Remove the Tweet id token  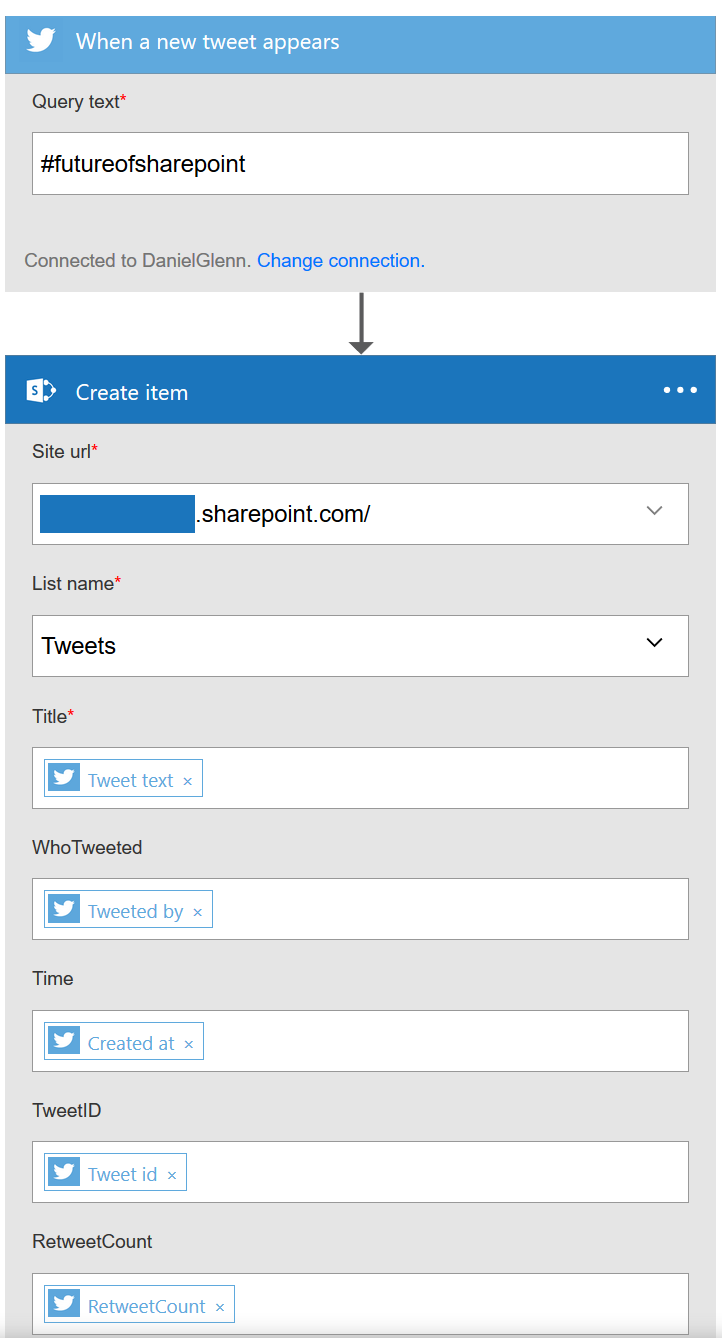point(171,1175)
